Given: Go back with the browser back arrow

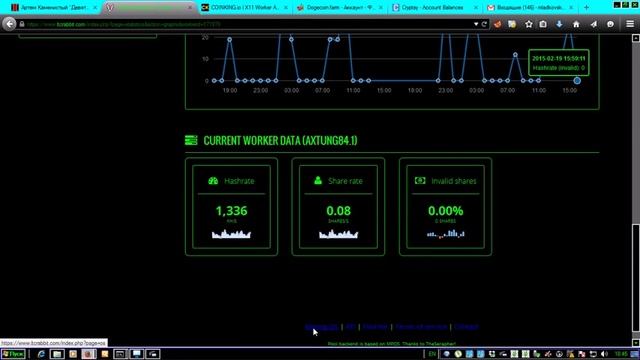Looking at the screenshot, I should point(9,24).
